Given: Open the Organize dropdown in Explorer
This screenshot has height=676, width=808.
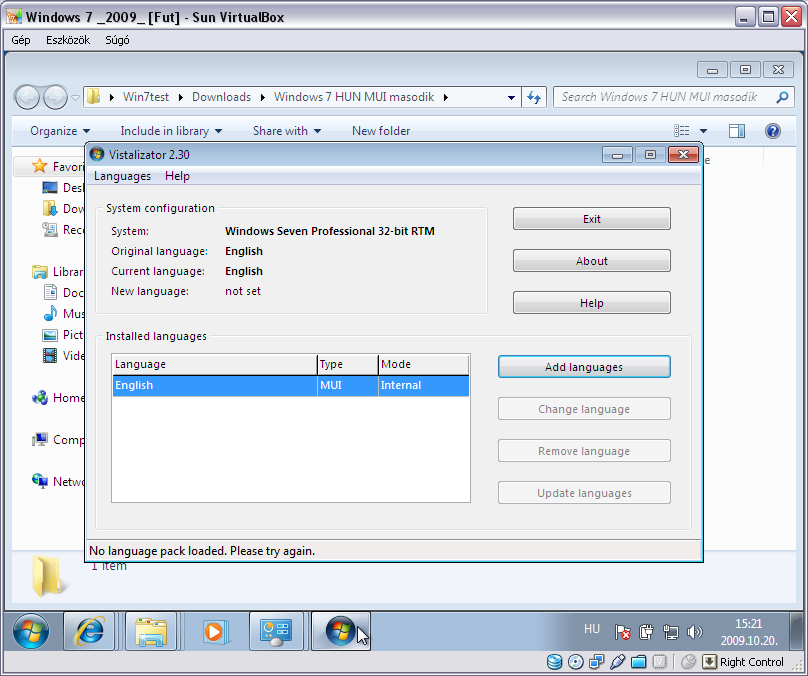Looking at the screenshot, I should click(x=60, y=131).
